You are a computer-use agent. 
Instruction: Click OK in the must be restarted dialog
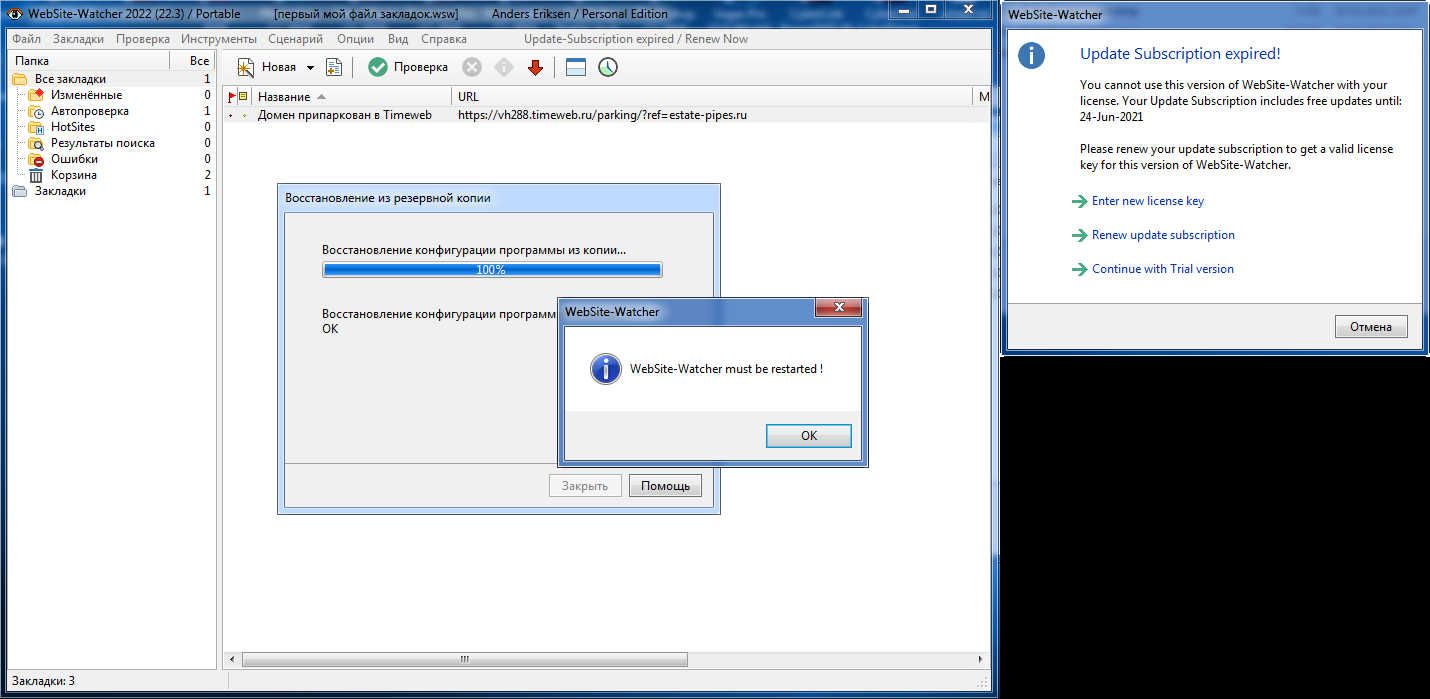point(809,436)
